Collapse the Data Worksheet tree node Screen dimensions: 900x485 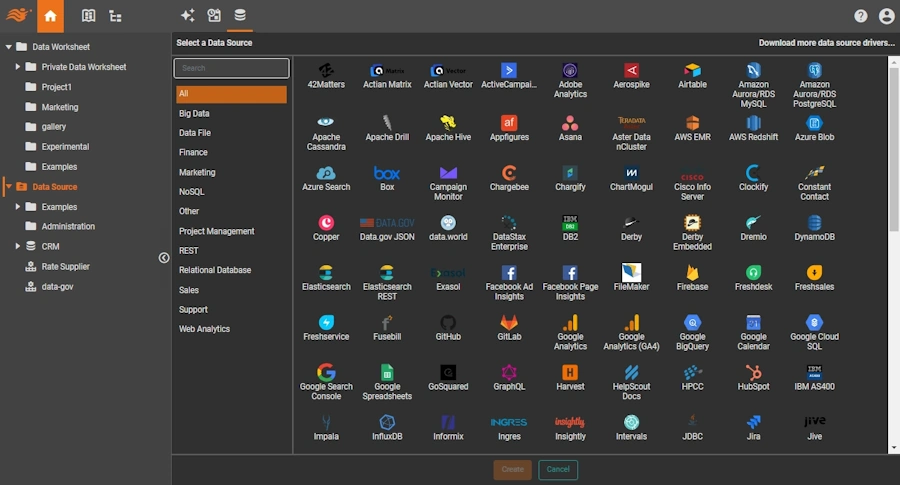pos(9,47)
